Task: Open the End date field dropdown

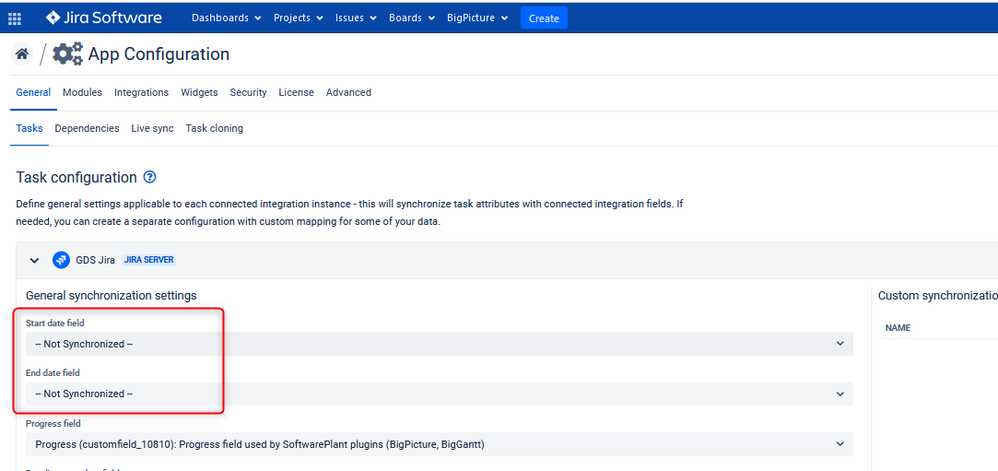Action: pyautogui.click(x=439, y=394)
